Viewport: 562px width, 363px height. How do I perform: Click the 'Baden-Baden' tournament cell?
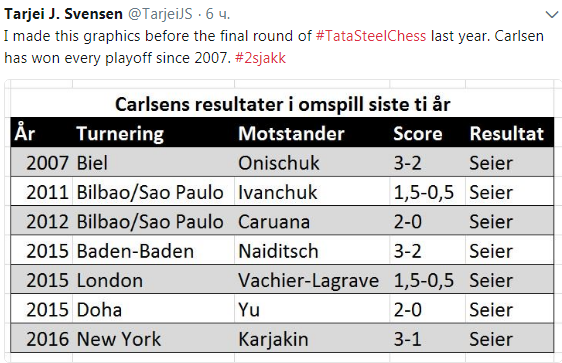135,251
